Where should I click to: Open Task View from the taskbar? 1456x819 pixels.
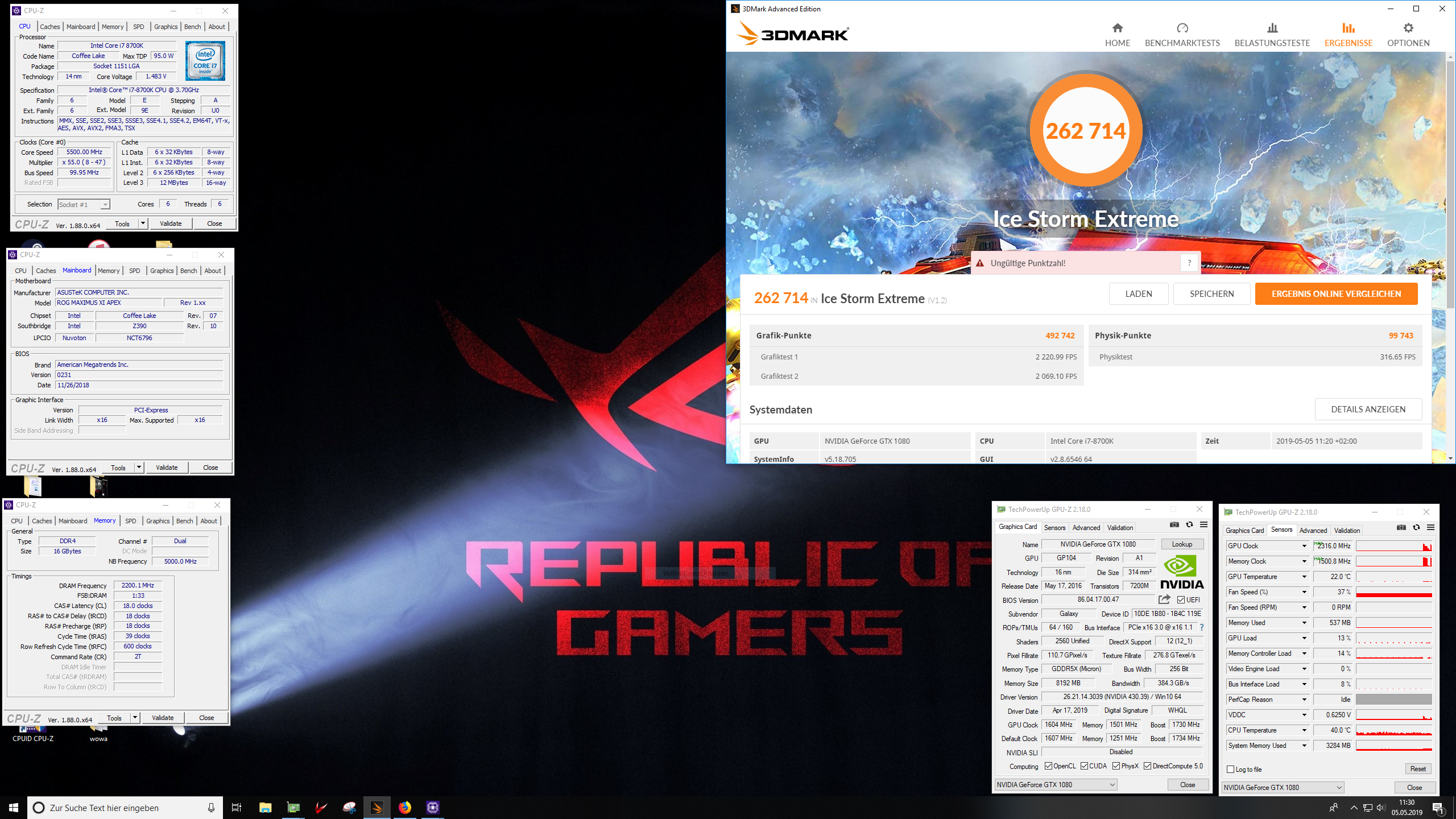click(x=237, y=808)
